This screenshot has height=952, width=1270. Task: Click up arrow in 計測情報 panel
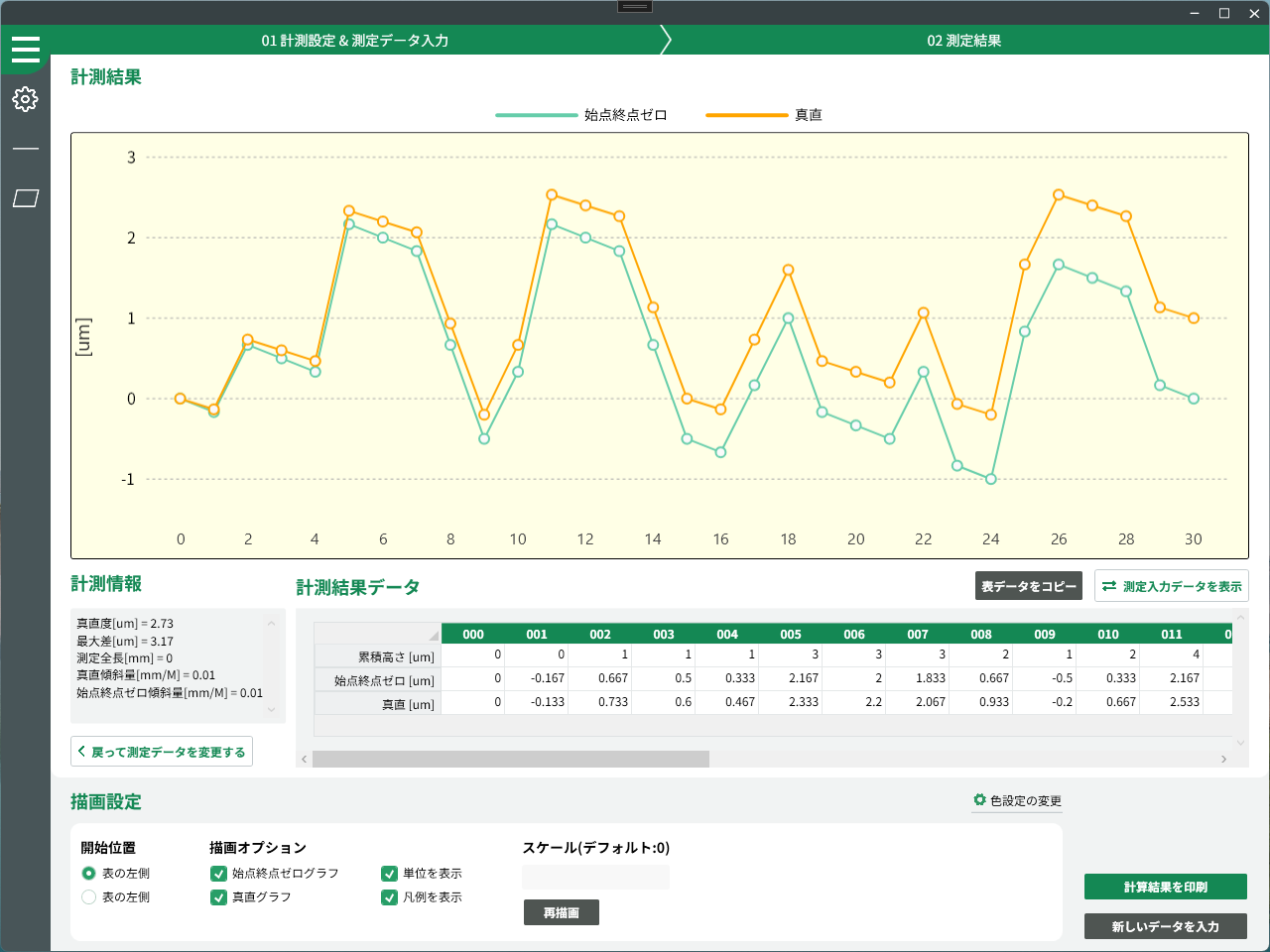(x=271, y=624)
